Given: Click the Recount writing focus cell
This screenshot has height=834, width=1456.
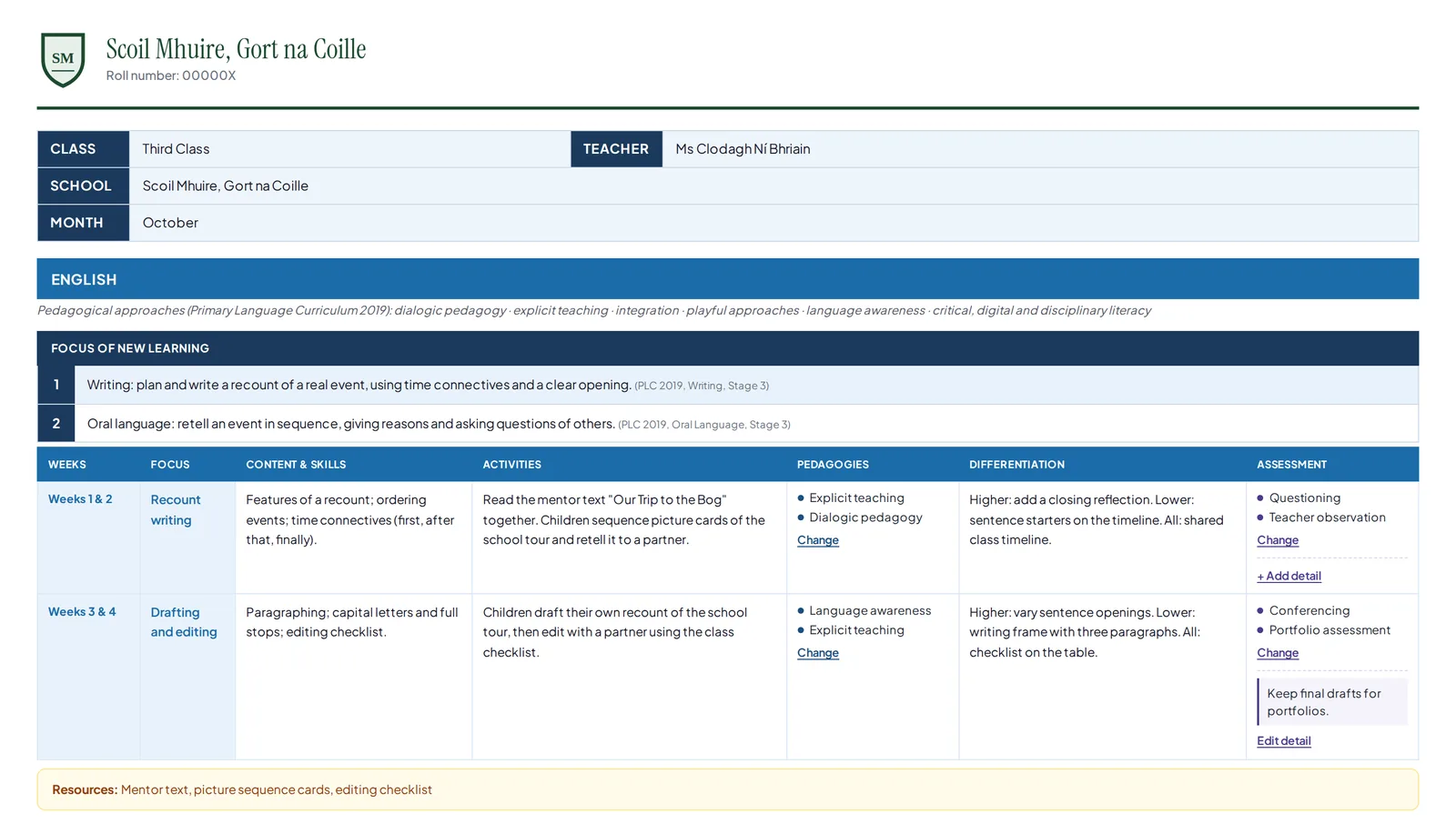Looking at the screenshot, I should (x=187, y=538).
